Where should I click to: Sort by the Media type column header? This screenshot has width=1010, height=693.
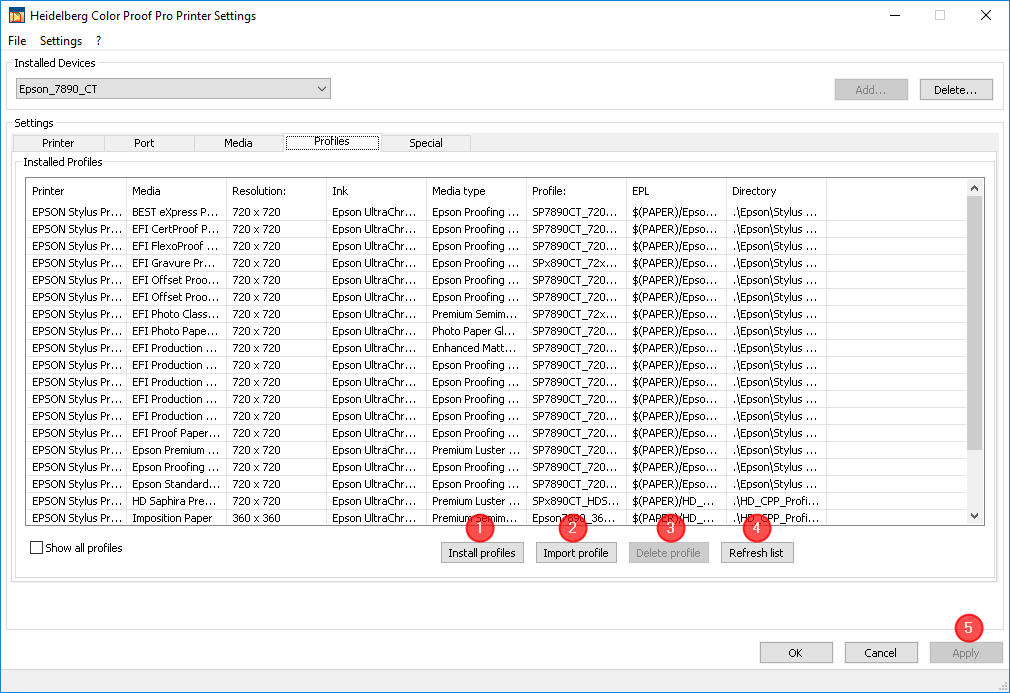pos(476,191)
